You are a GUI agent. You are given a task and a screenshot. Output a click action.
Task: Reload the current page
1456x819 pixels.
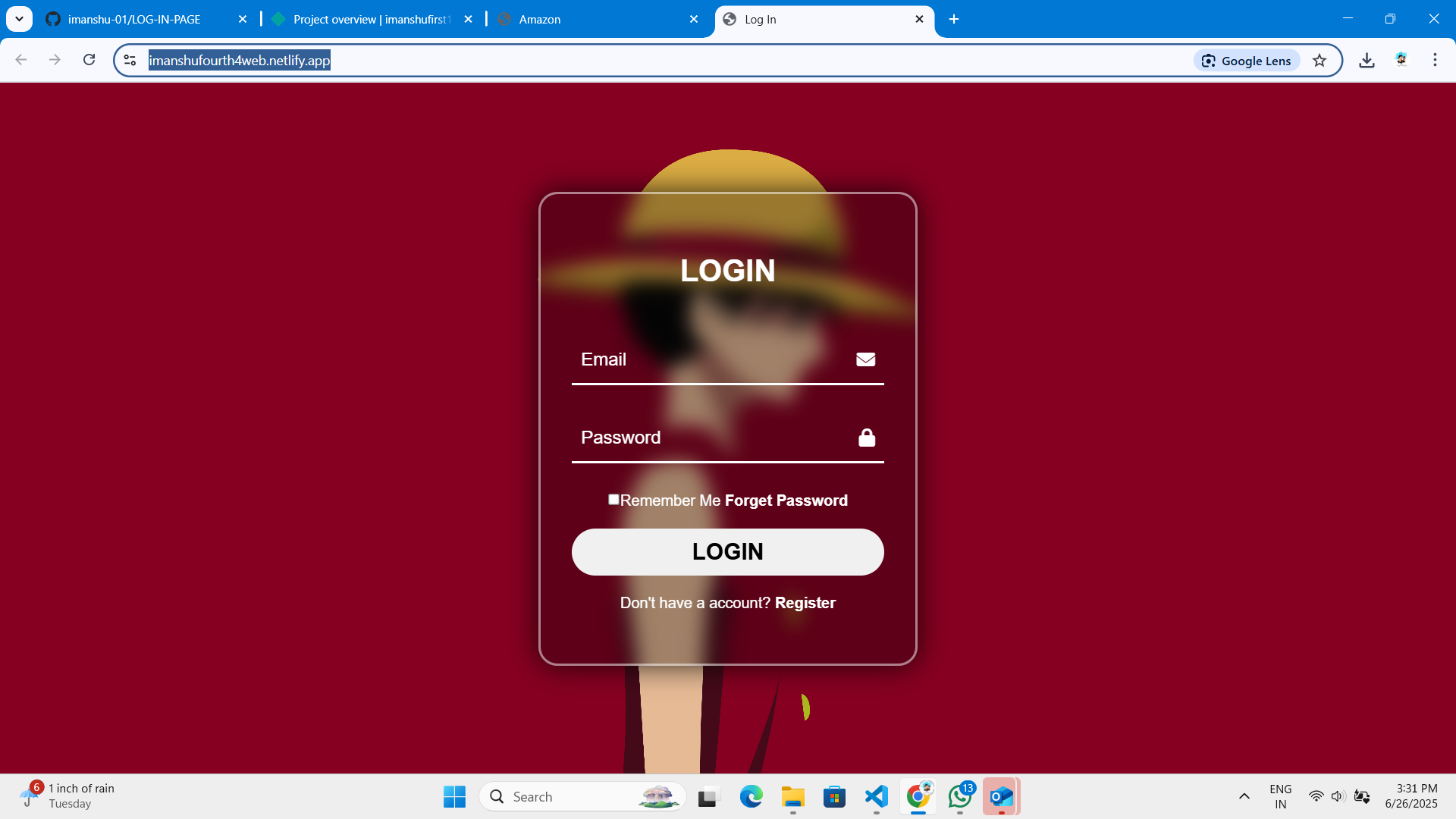tap(89, 60)
